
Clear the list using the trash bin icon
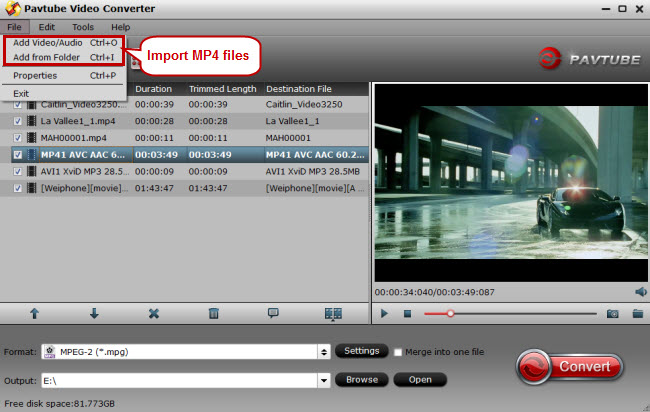213,313
